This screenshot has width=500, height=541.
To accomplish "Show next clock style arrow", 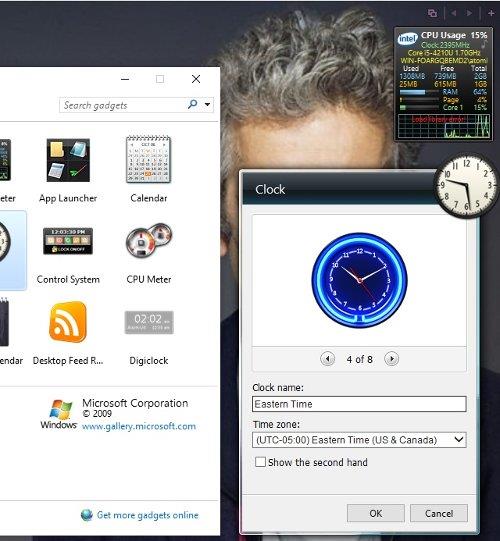I will 391,359.
